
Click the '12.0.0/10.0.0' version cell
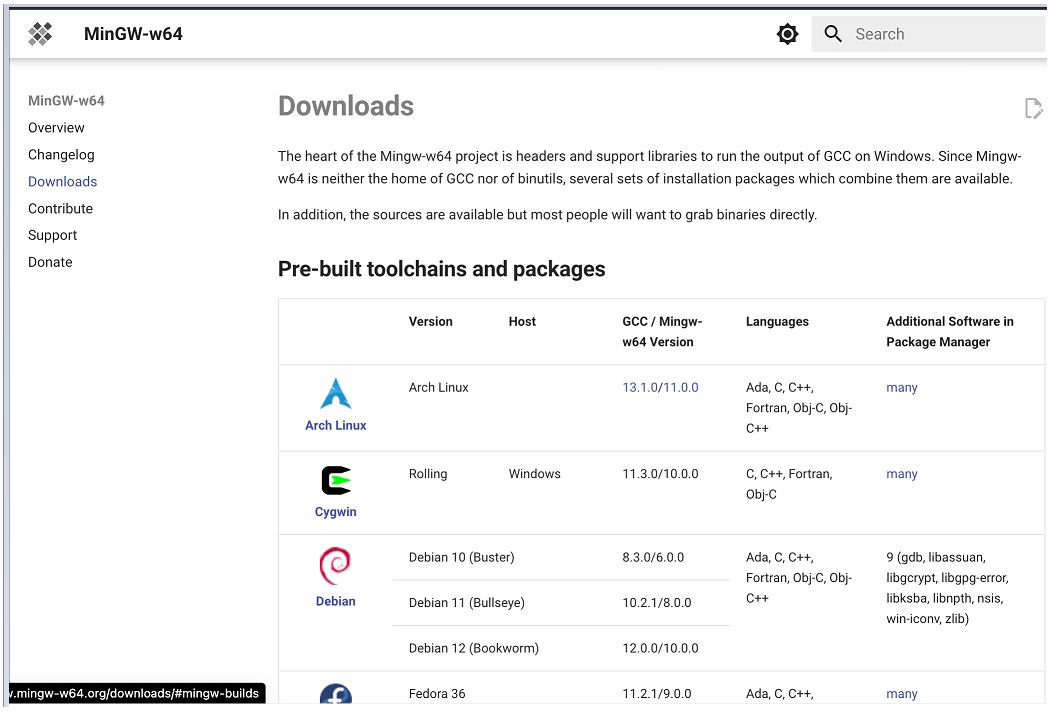660,648
